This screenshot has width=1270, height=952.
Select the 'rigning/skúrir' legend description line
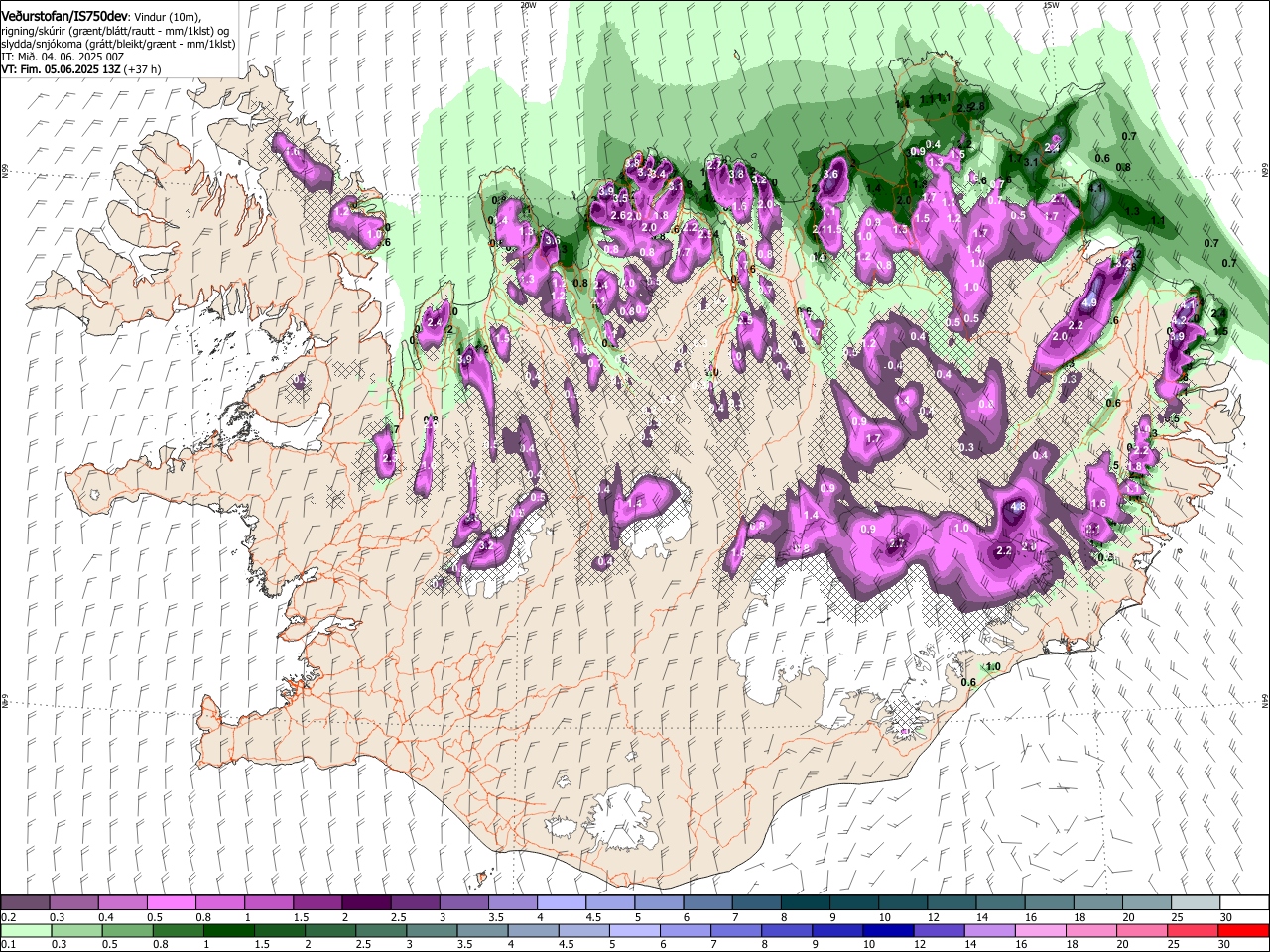tap(116, 30)
